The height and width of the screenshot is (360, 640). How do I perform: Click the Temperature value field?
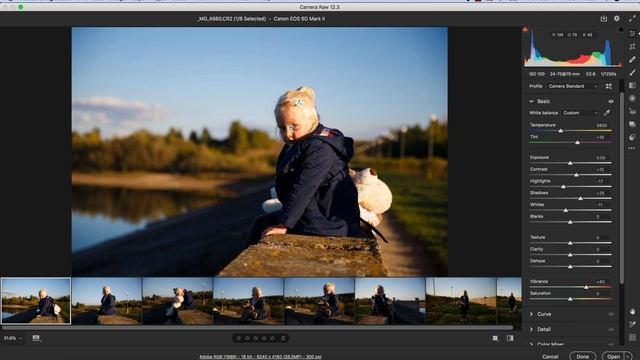pyautogui.click(x=601, y=125)
